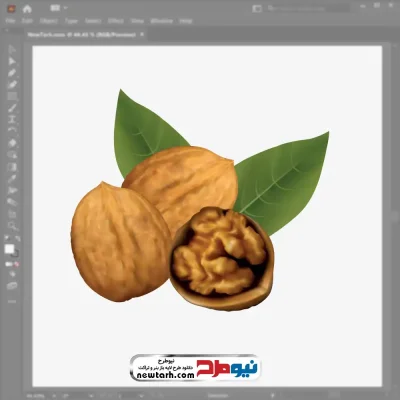400x400 pixels.
Task: Set color mode to None (red slash)
Action: (16, 264)
